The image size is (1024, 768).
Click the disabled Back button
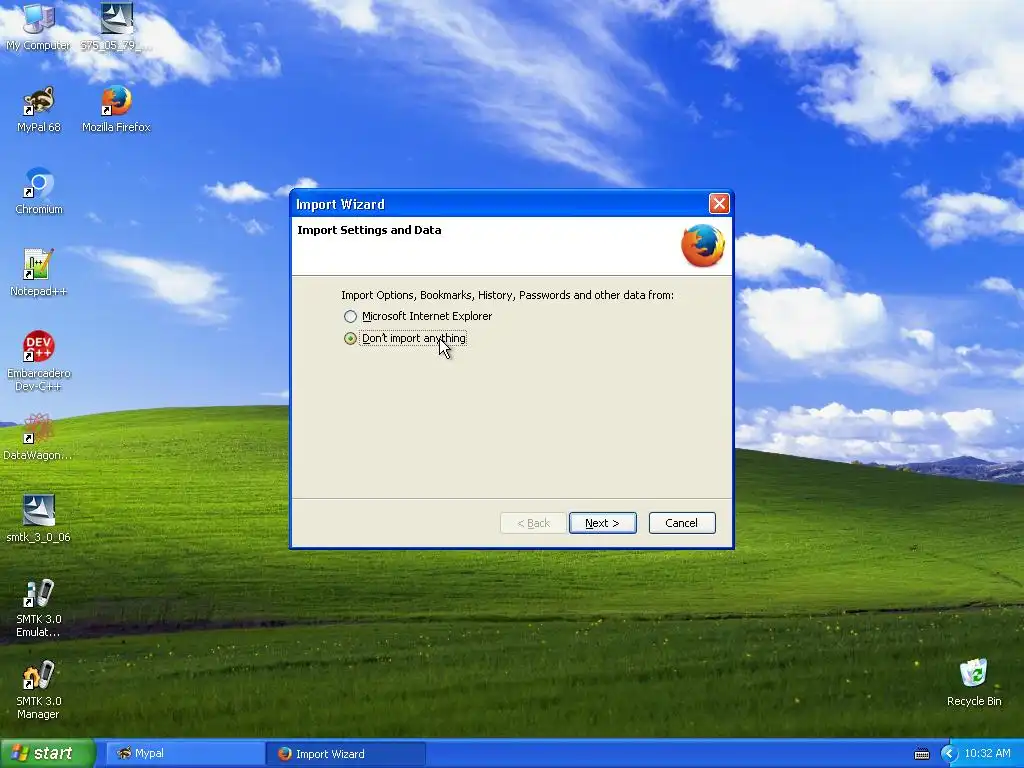[x=533, y=523]
